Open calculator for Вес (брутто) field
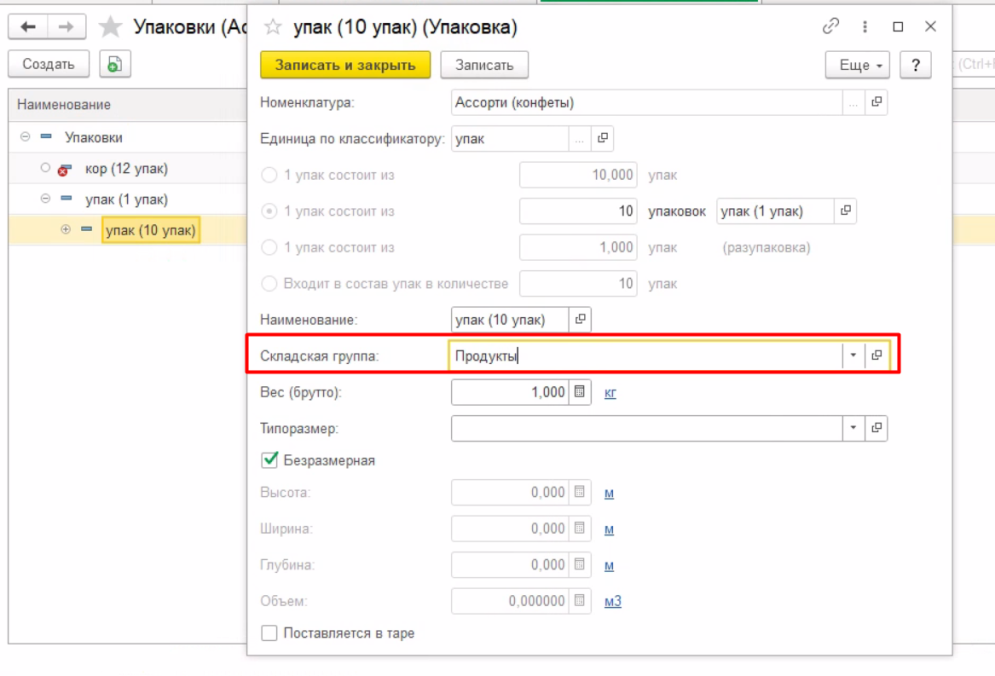 579,392
